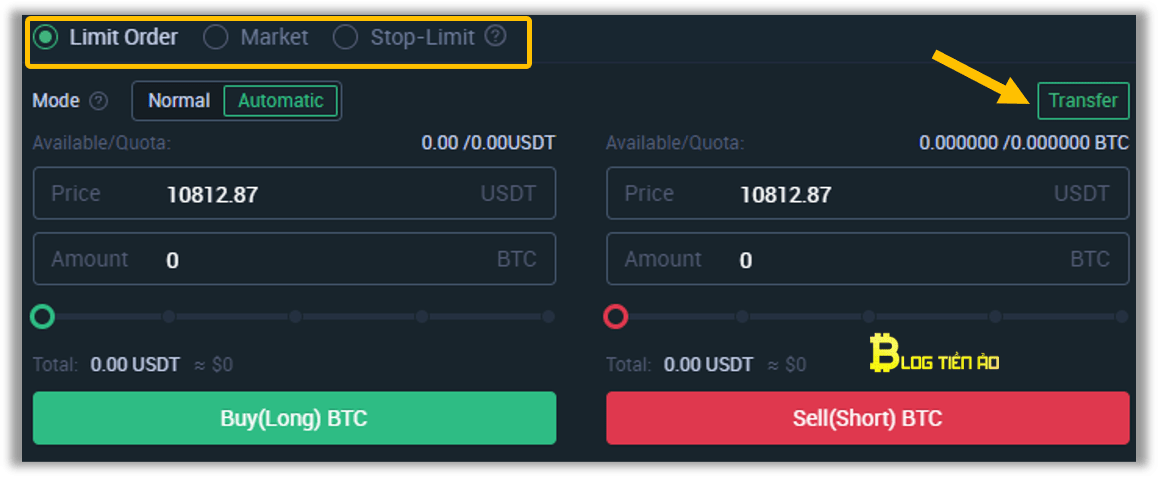Switch Mode to Automatic

(x=281, y=100)
